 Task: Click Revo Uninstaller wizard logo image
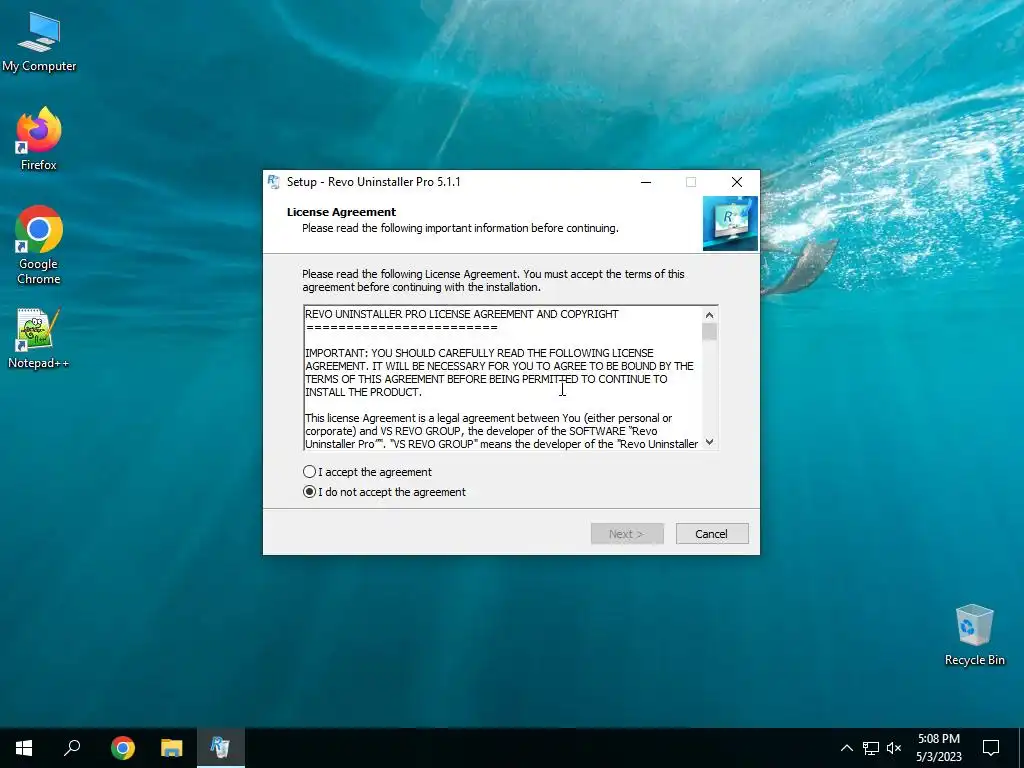coord(730,223)
